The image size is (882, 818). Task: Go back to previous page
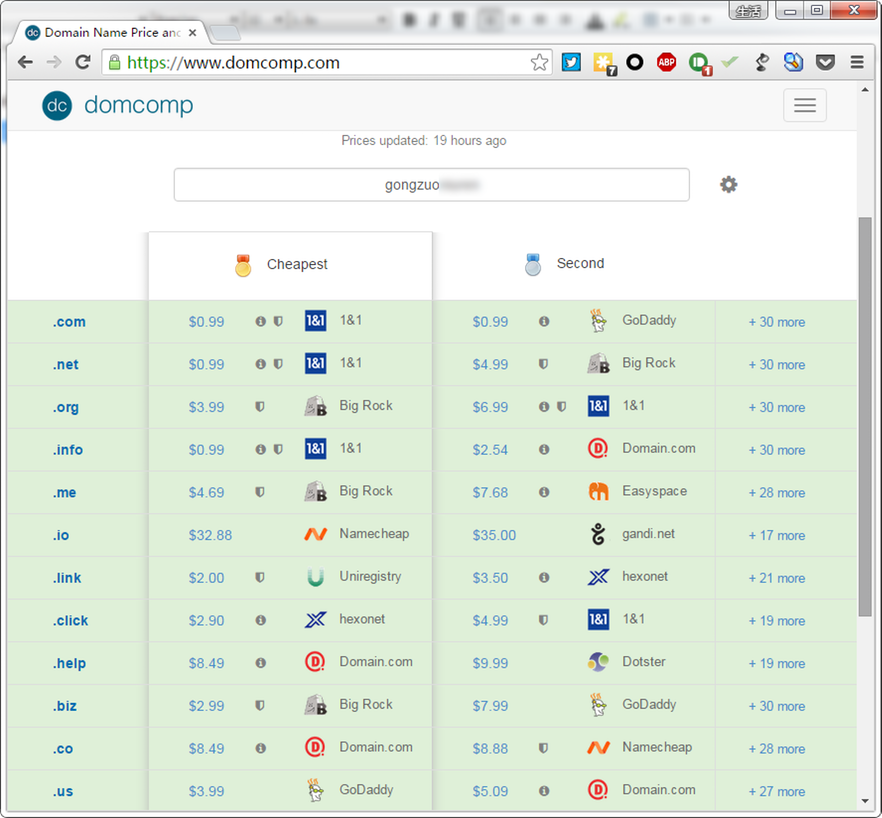click(25, 62)
